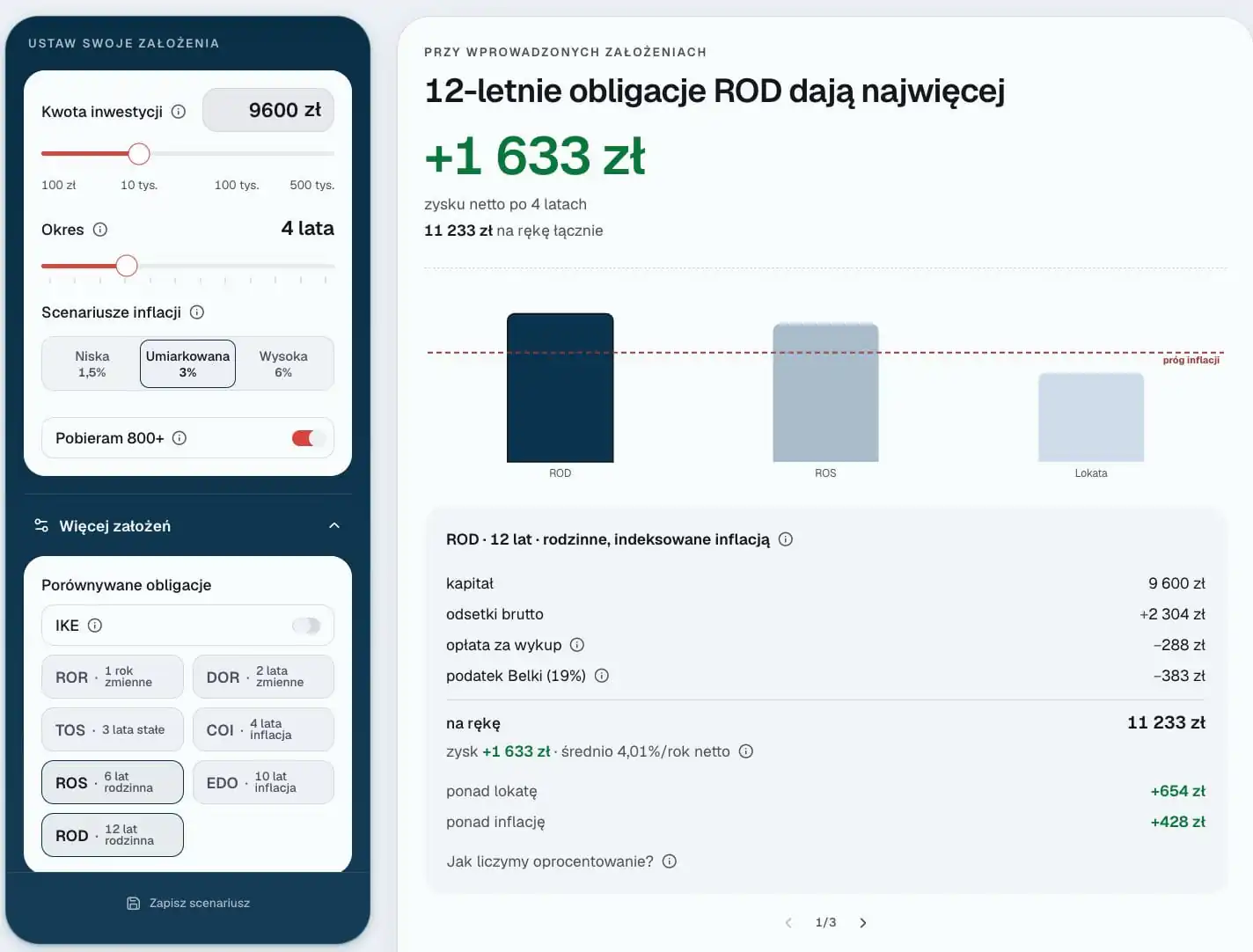Show info tooltip for Pobieram 800+
The image size is (1253, 952).
(180, 438)
